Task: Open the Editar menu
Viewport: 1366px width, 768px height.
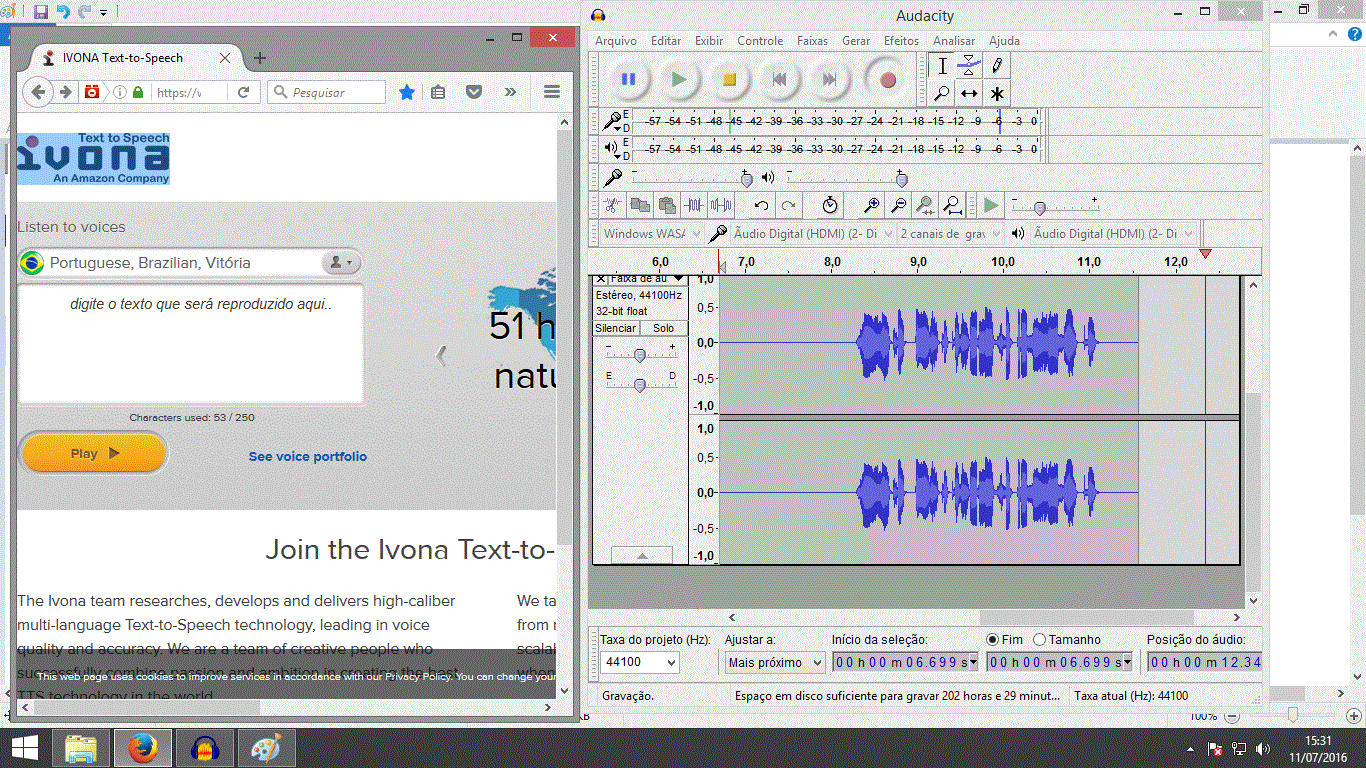Action: coord(666,41)
